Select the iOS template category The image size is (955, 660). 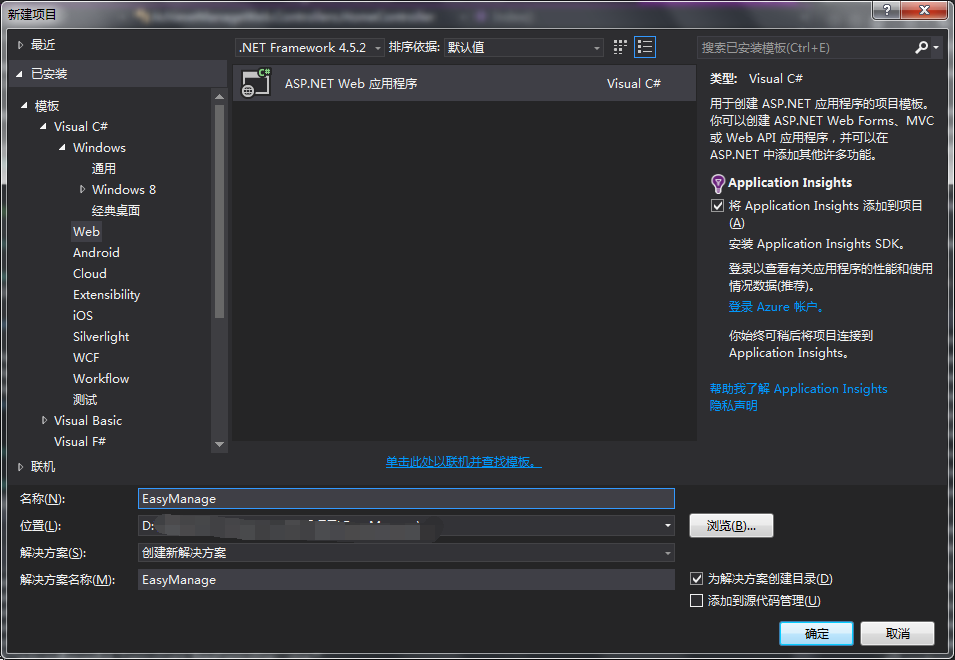pyautogui.click(x=83, y=315)
